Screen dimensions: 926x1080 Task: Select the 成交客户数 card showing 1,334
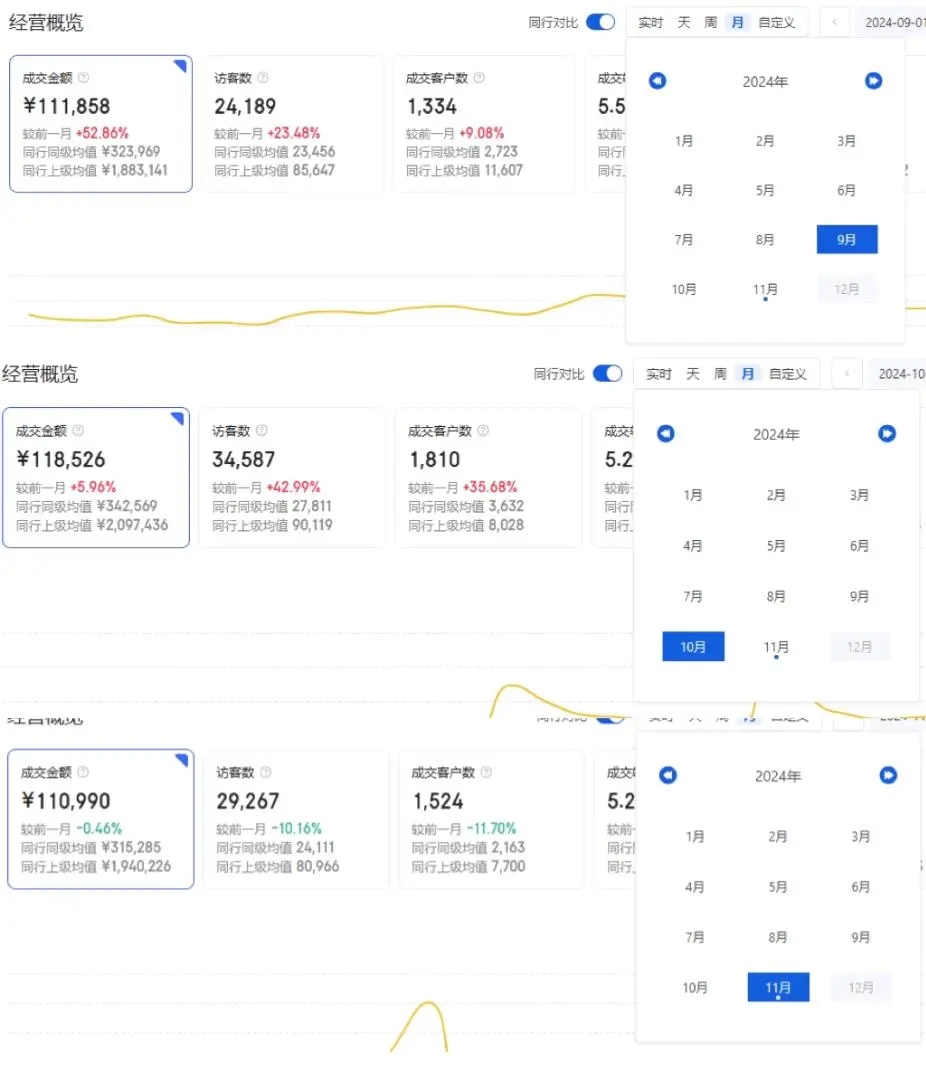(484, 124)
